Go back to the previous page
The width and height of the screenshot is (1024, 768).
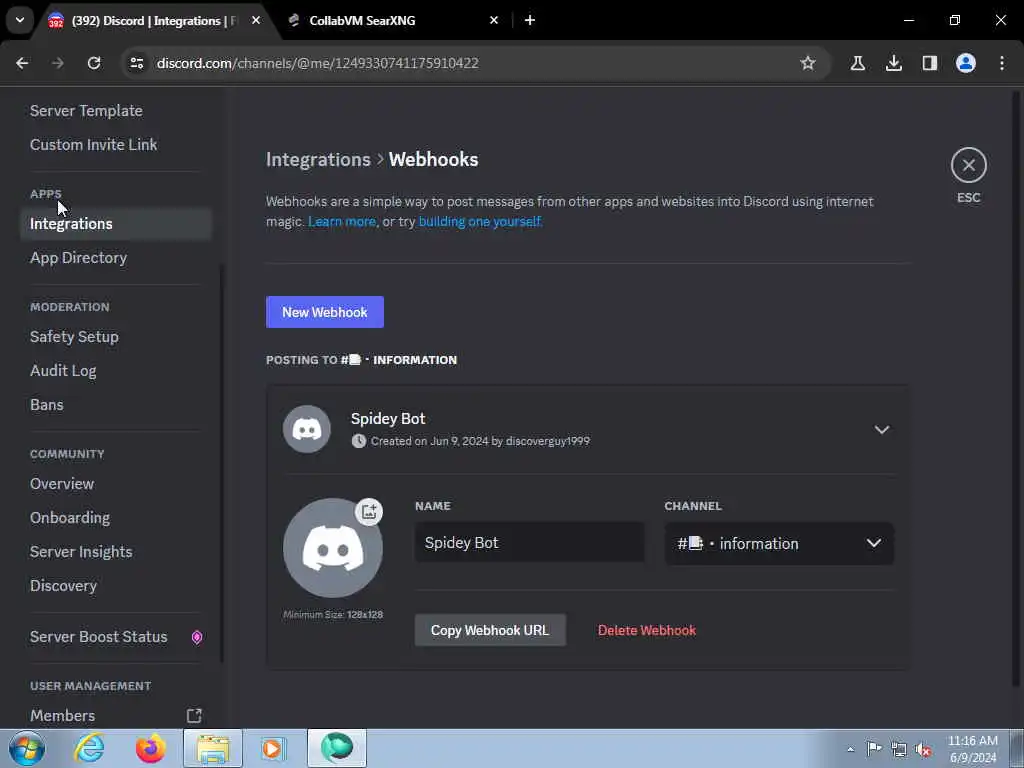(22, 63)
